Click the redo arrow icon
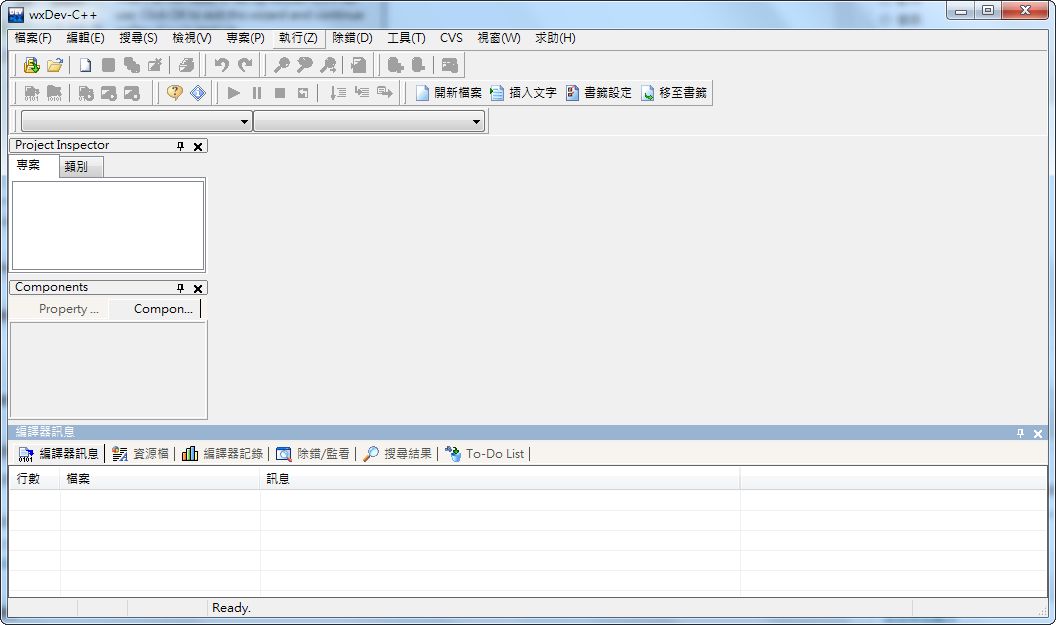This screenshot has height=625, width=1056. click(x=245, y=65)
